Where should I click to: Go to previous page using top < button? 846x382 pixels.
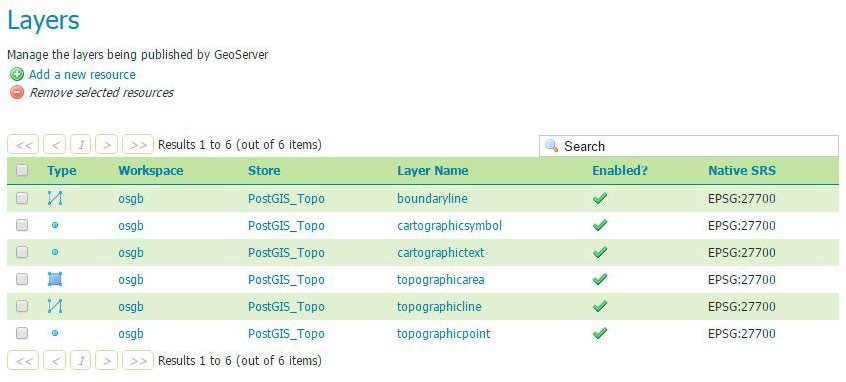click(x=54, y=145)
